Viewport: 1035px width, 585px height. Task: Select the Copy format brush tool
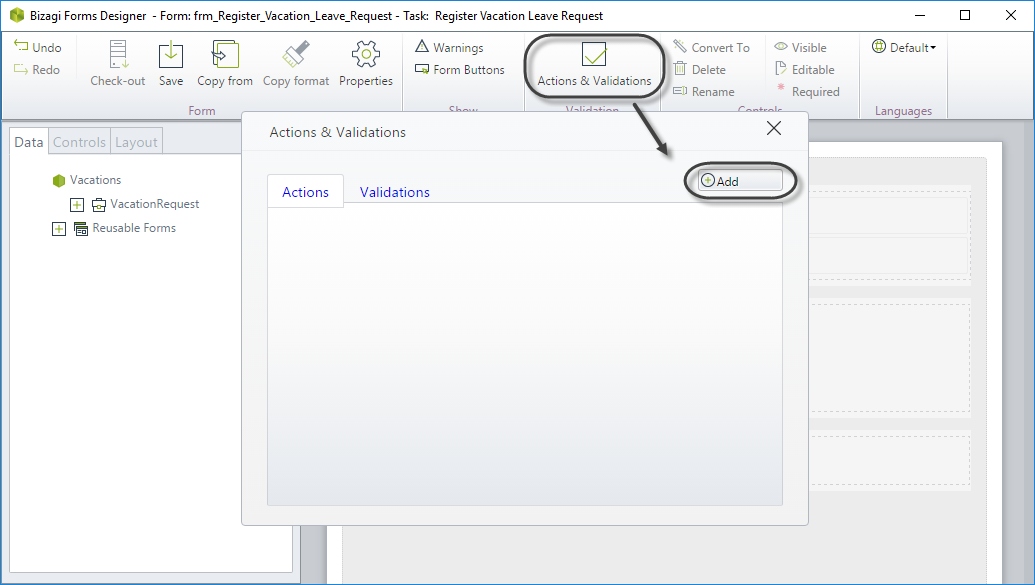coord(296,63)
